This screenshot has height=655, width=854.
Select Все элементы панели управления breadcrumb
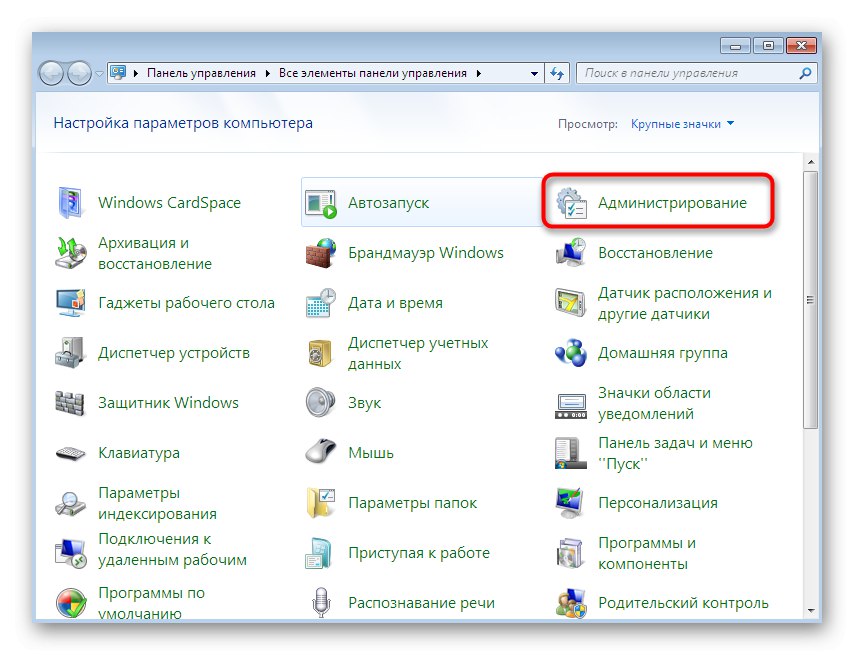[373, 73]
